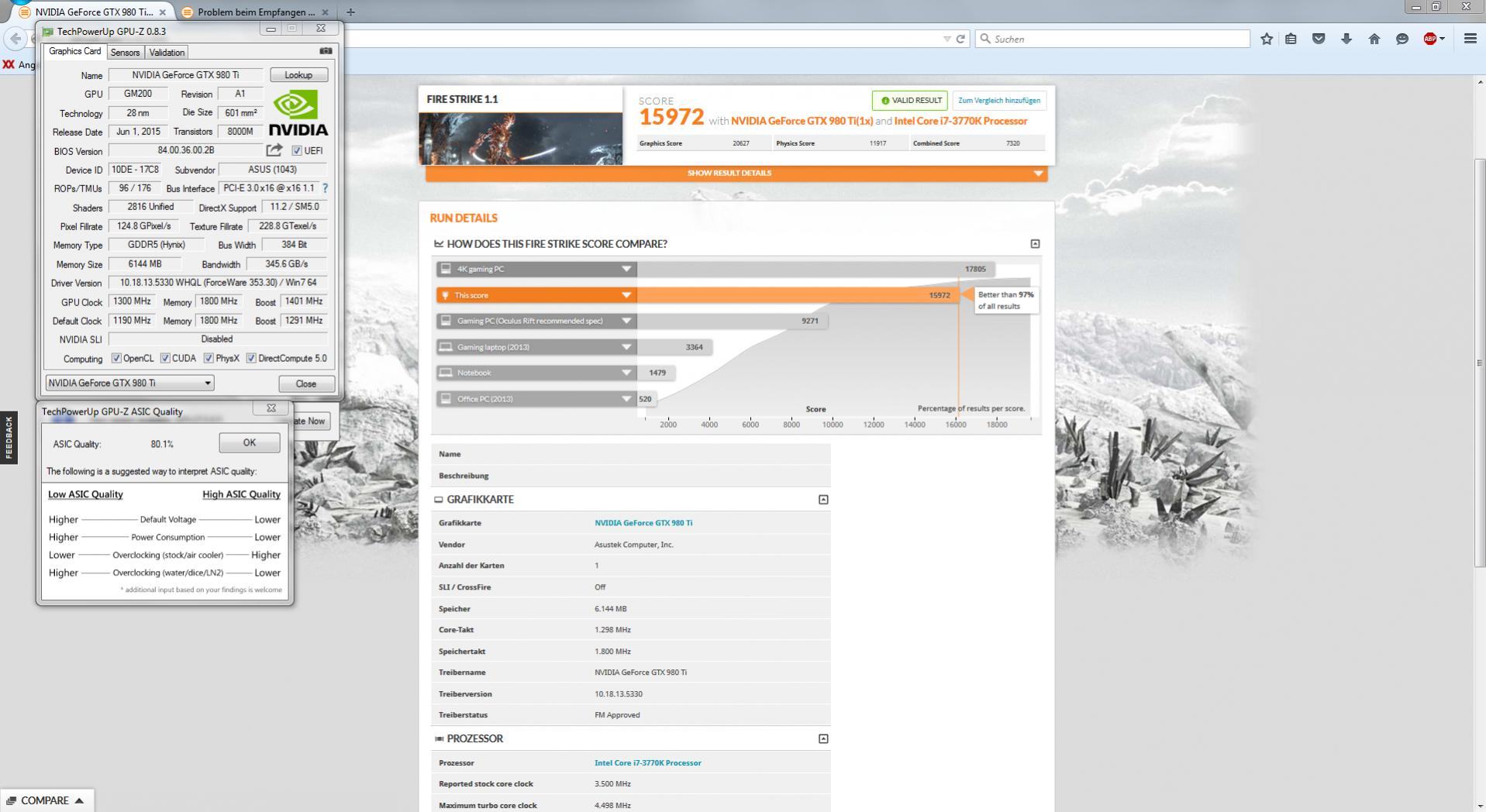Open a new tab with plus icon
This screenshot has width=1486, height=812.
click(x=350, y=12)
